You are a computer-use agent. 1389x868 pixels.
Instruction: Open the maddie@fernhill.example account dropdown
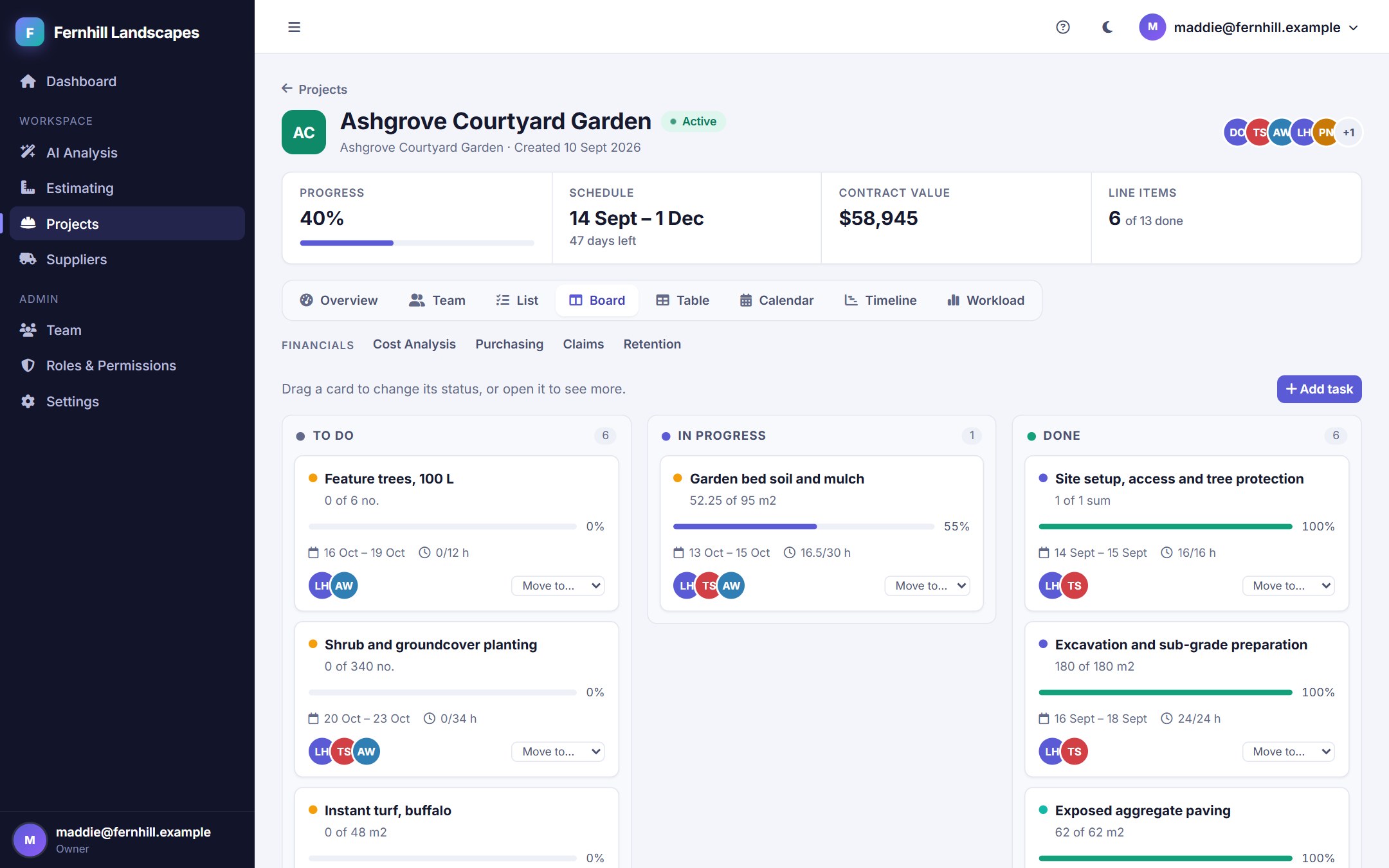point(1249,27)
